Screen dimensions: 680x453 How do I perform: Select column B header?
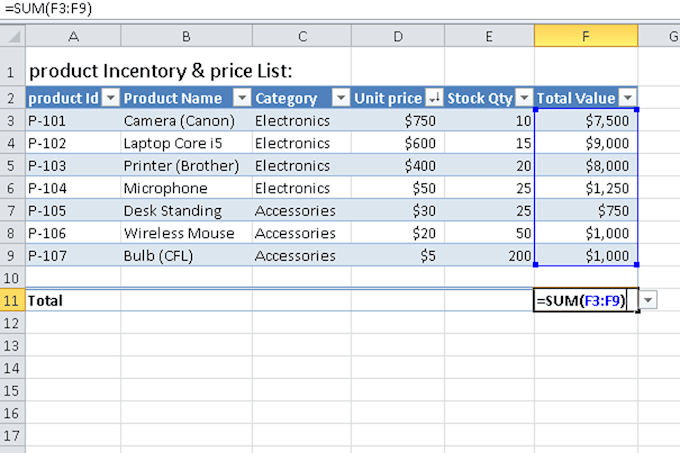[186, 36]
